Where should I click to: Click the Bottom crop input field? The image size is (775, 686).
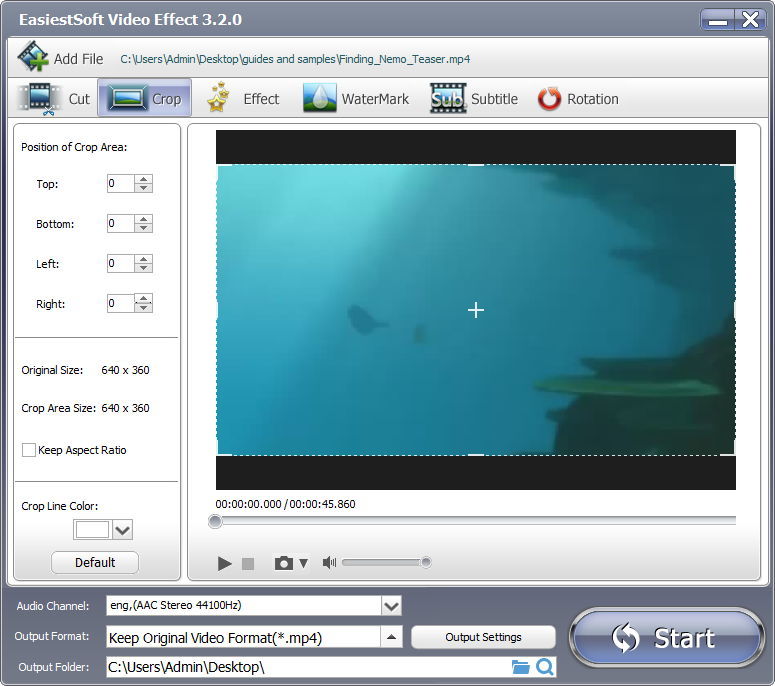pos(121,223)
